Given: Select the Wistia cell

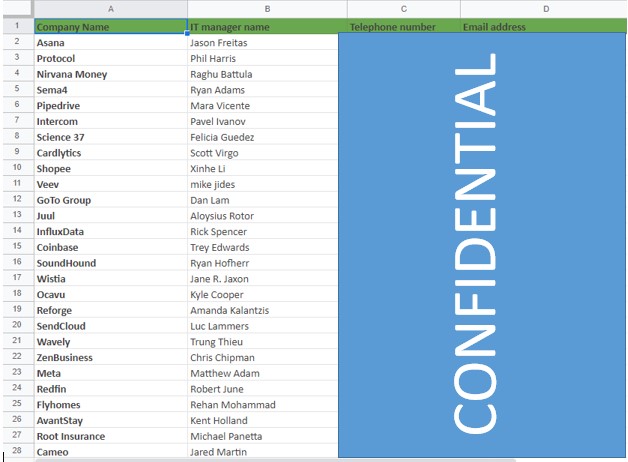Looking at the screenshot, I should tap(111, 279).
